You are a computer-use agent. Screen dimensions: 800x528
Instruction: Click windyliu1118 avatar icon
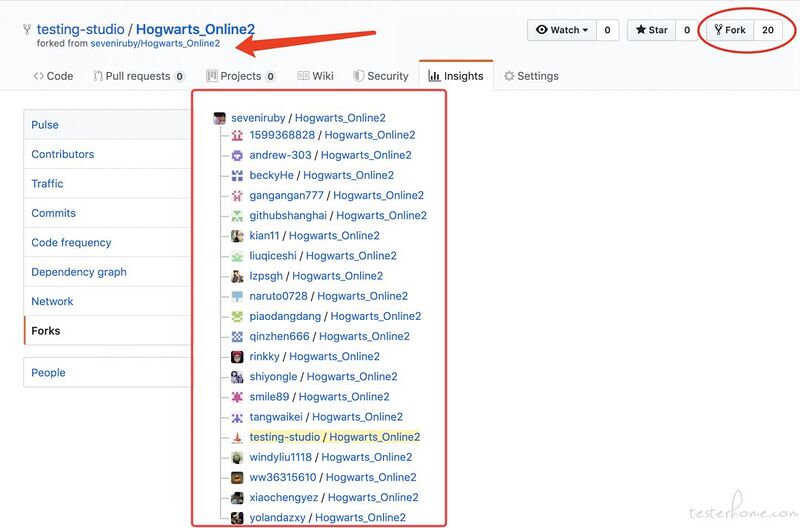coord(237,458)
